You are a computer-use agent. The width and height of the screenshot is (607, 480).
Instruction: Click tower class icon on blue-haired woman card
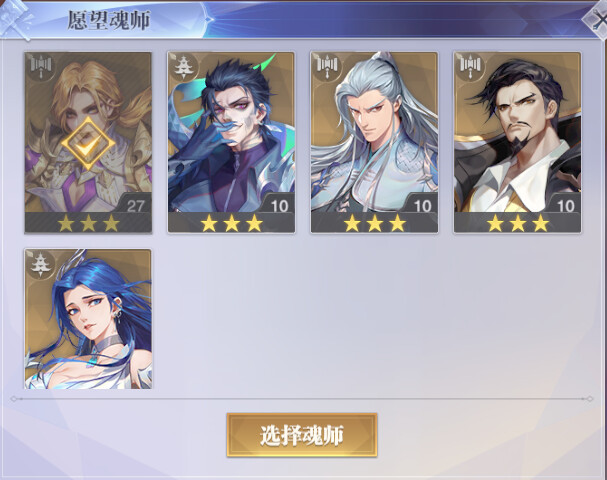click(x=41, y=264)
